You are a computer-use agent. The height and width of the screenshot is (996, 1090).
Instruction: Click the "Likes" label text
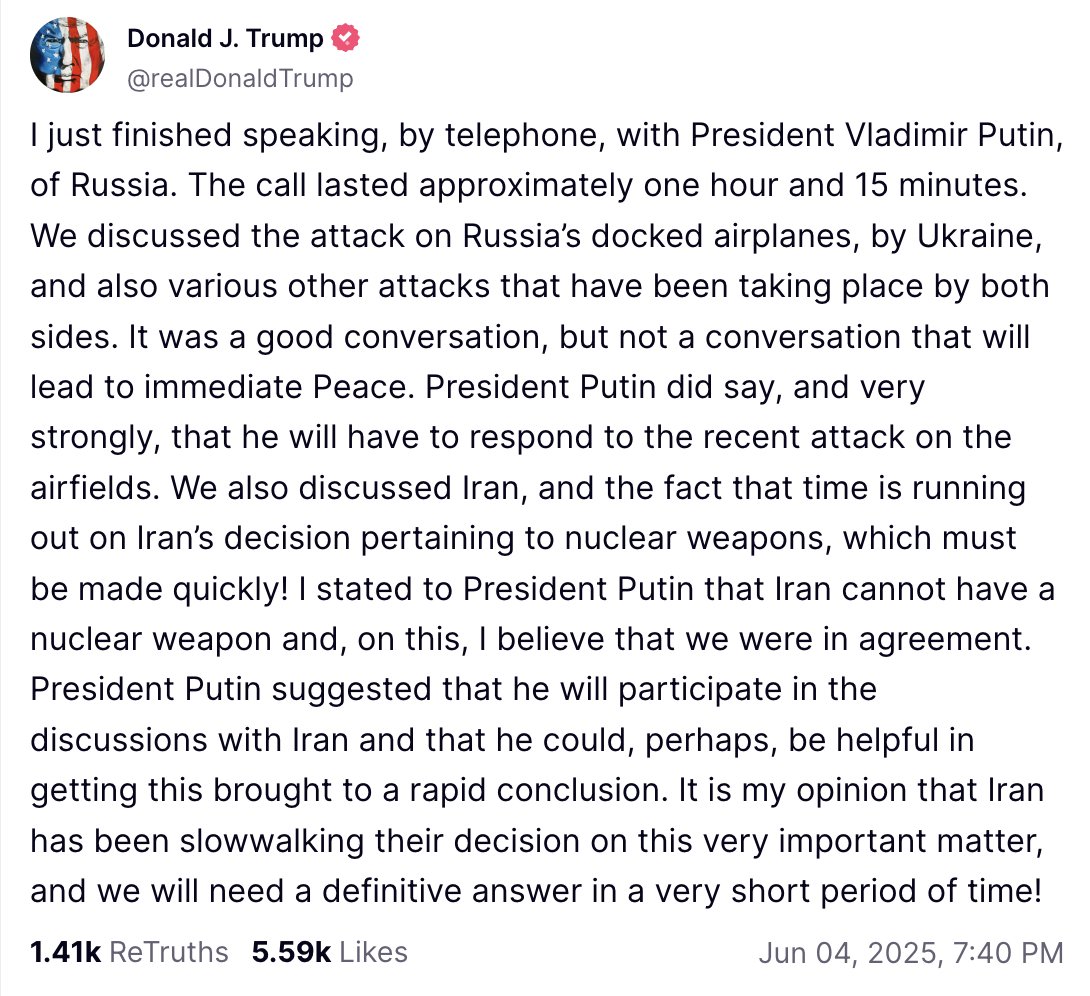(x=372, y=951)
